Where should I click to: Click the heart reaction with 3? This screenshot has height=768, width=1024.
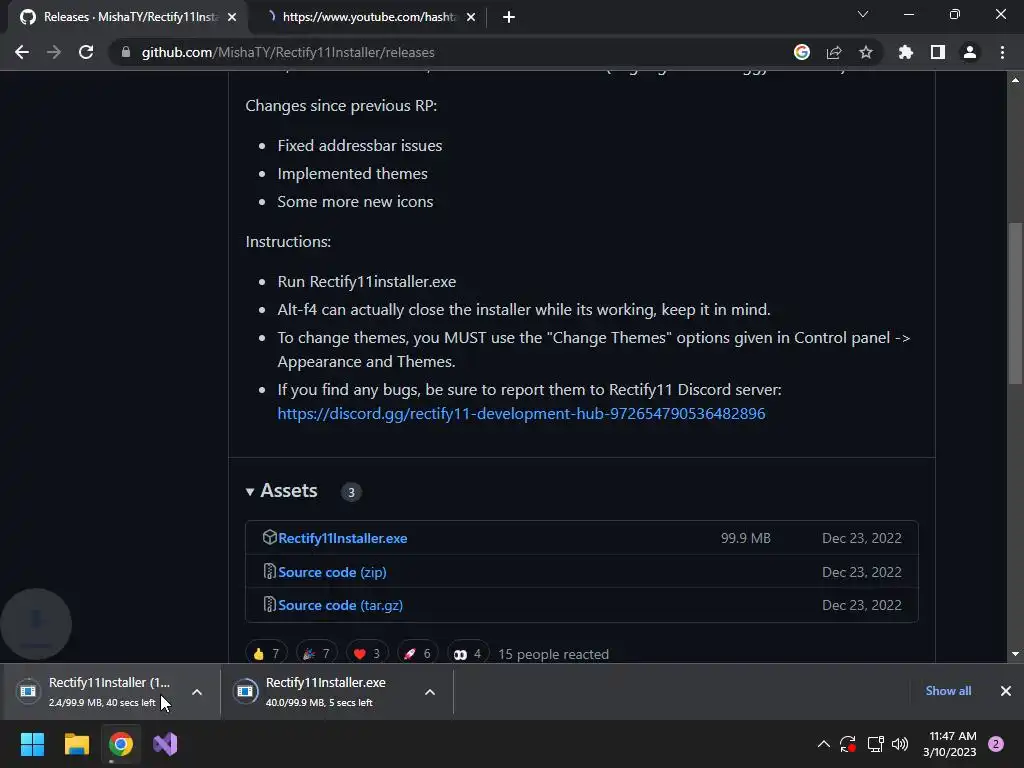(x=367, y=654)
